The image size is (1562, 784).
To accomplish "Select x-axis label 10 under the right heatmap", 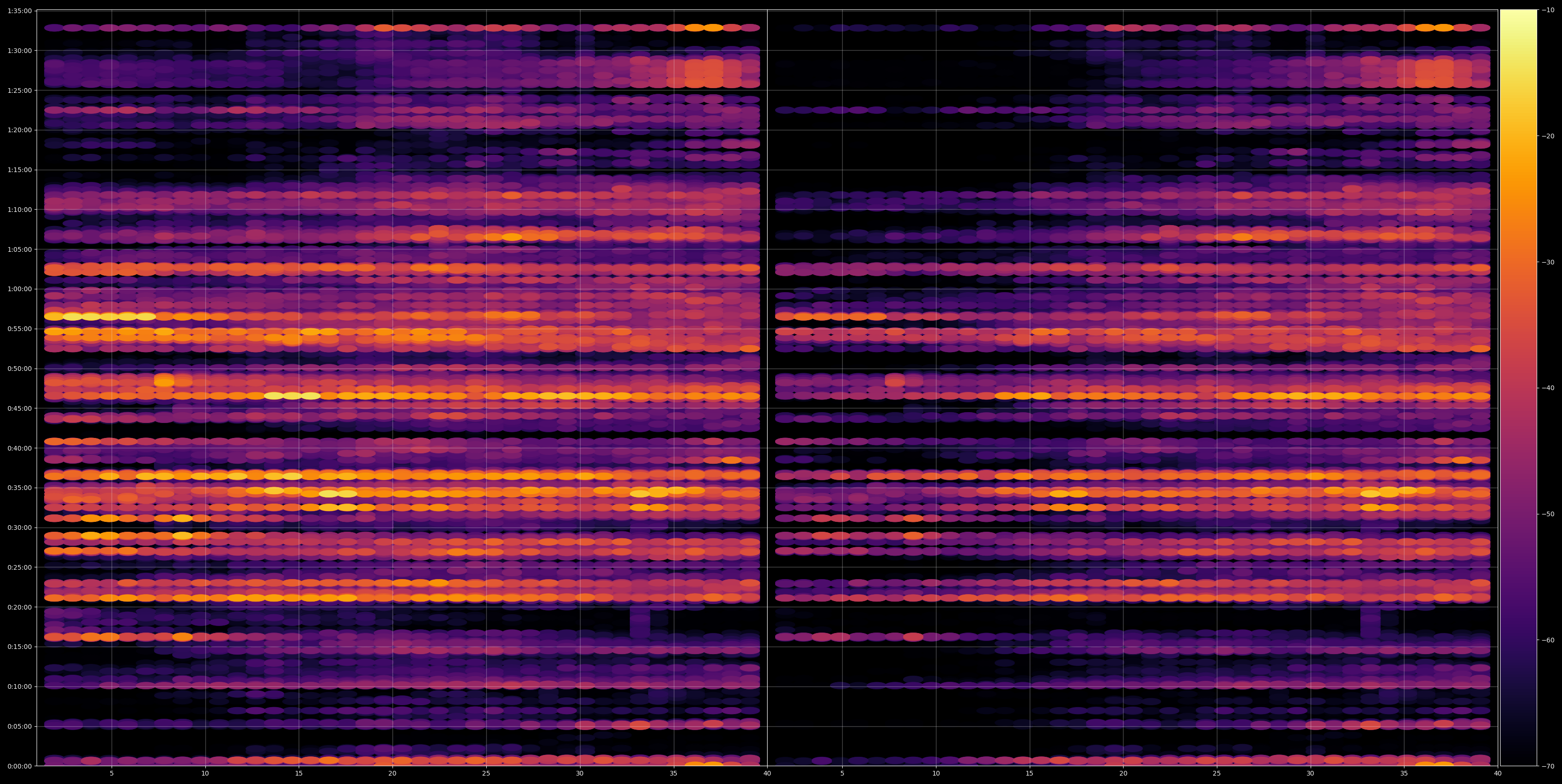I will (936, 774).
